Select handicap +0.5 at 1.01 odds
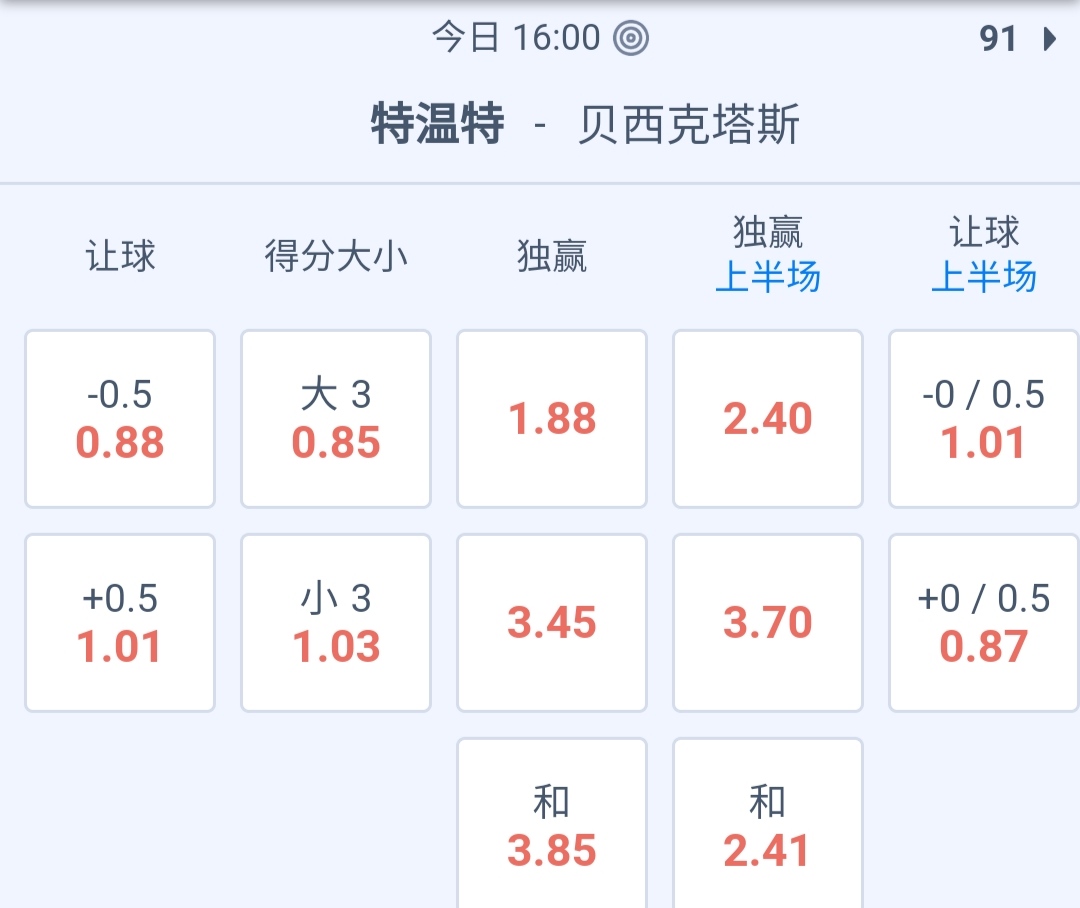 tap(120, 623)
